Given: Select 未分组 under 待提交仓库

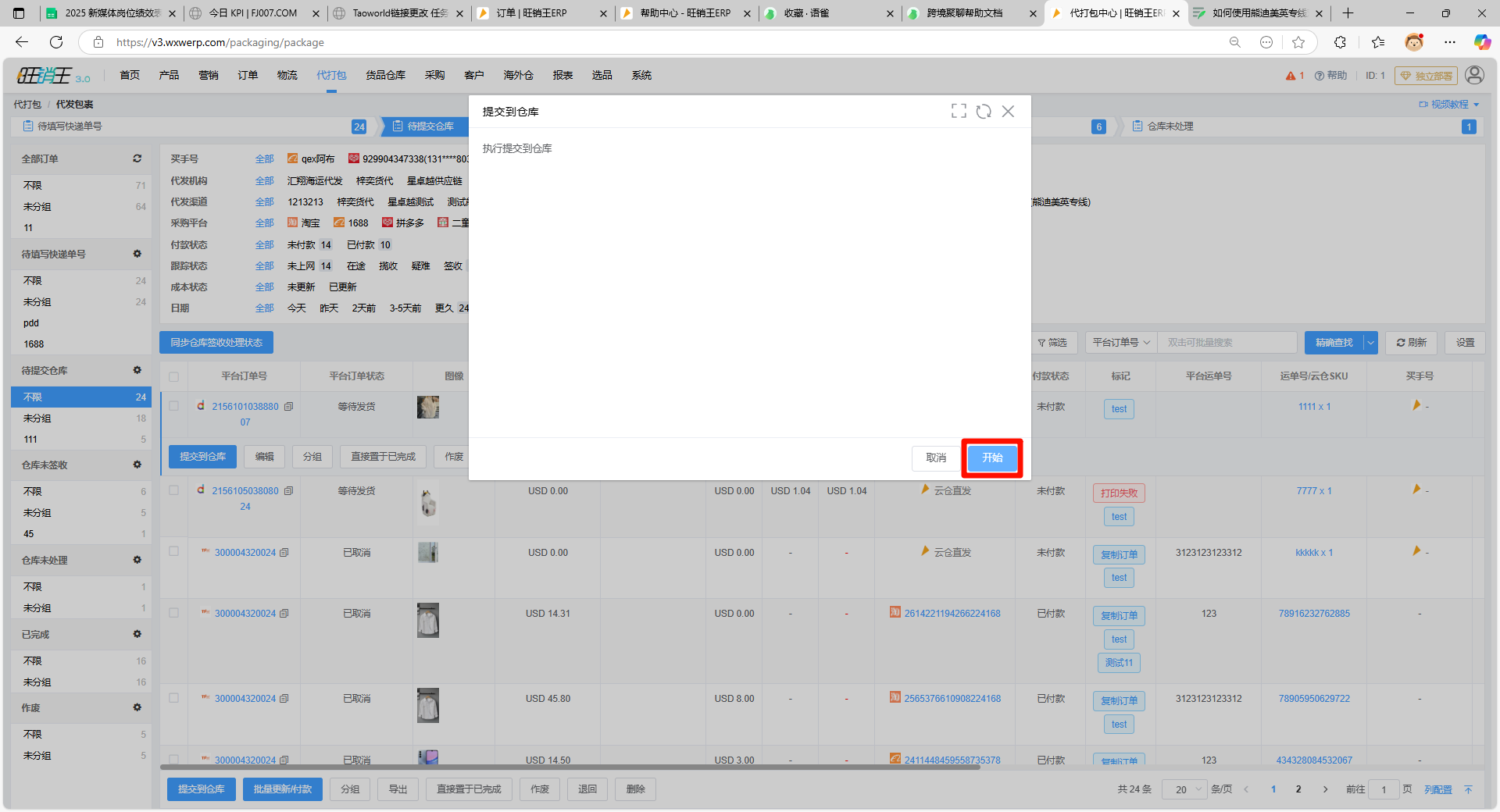Looking at the screenshot, I should pyautogui.click(x=82, y=418).
